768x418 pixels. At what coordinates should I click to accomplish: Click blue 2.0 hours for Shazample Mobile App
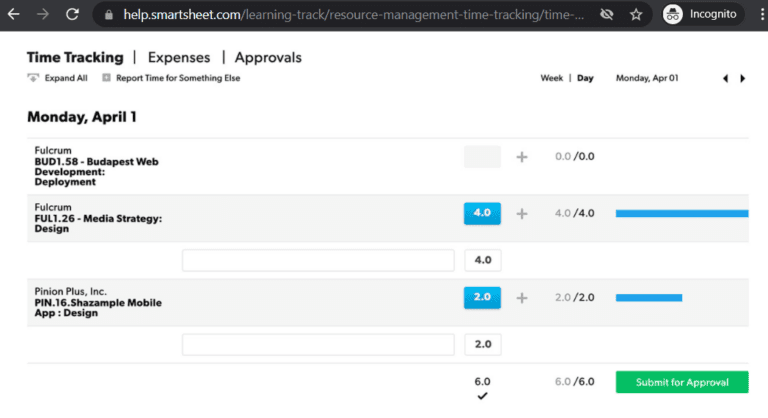tap(482, 297)
